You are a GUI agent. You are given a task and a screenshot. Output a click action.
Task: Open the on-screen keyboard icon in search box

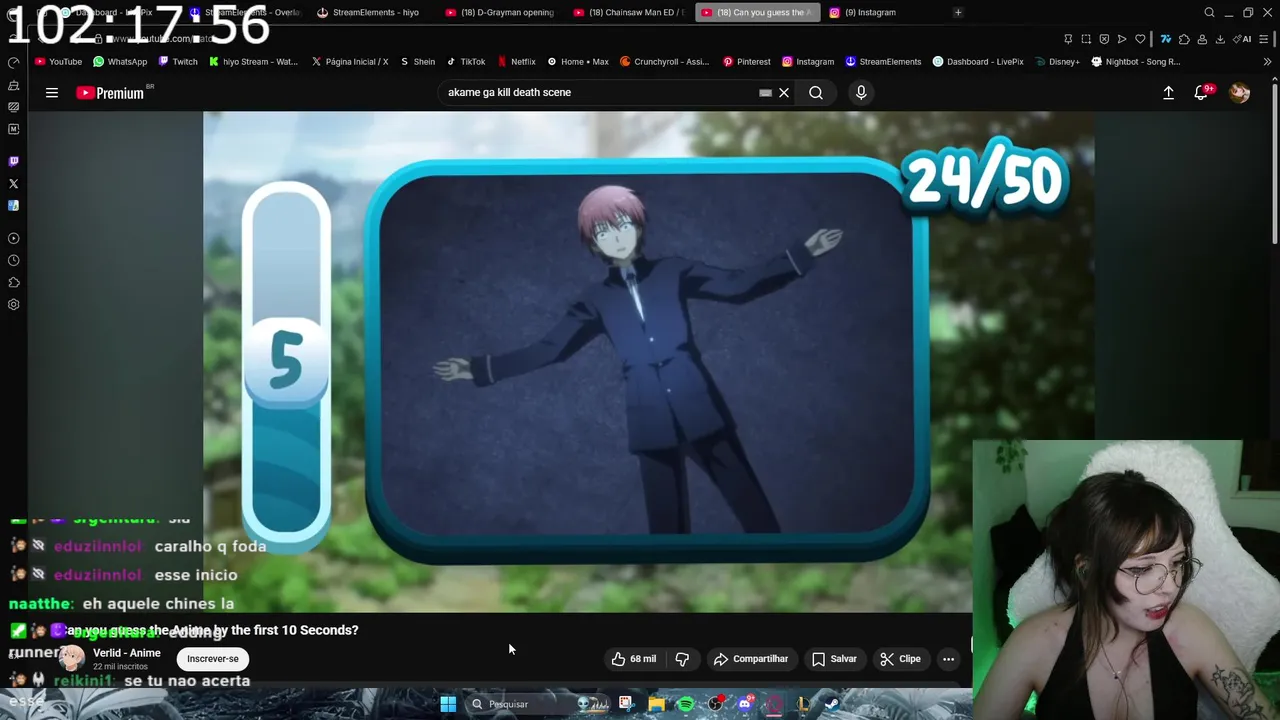click(x=765, y=92)
